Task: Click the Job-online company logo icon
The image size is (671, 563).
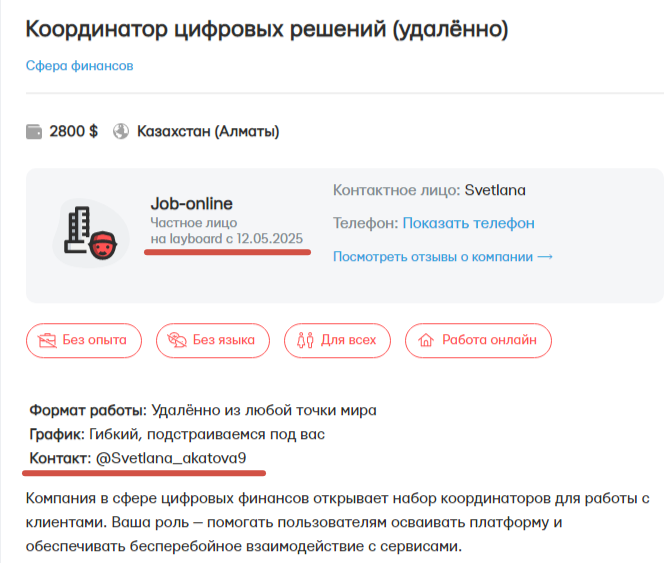Action: point(88,234)
